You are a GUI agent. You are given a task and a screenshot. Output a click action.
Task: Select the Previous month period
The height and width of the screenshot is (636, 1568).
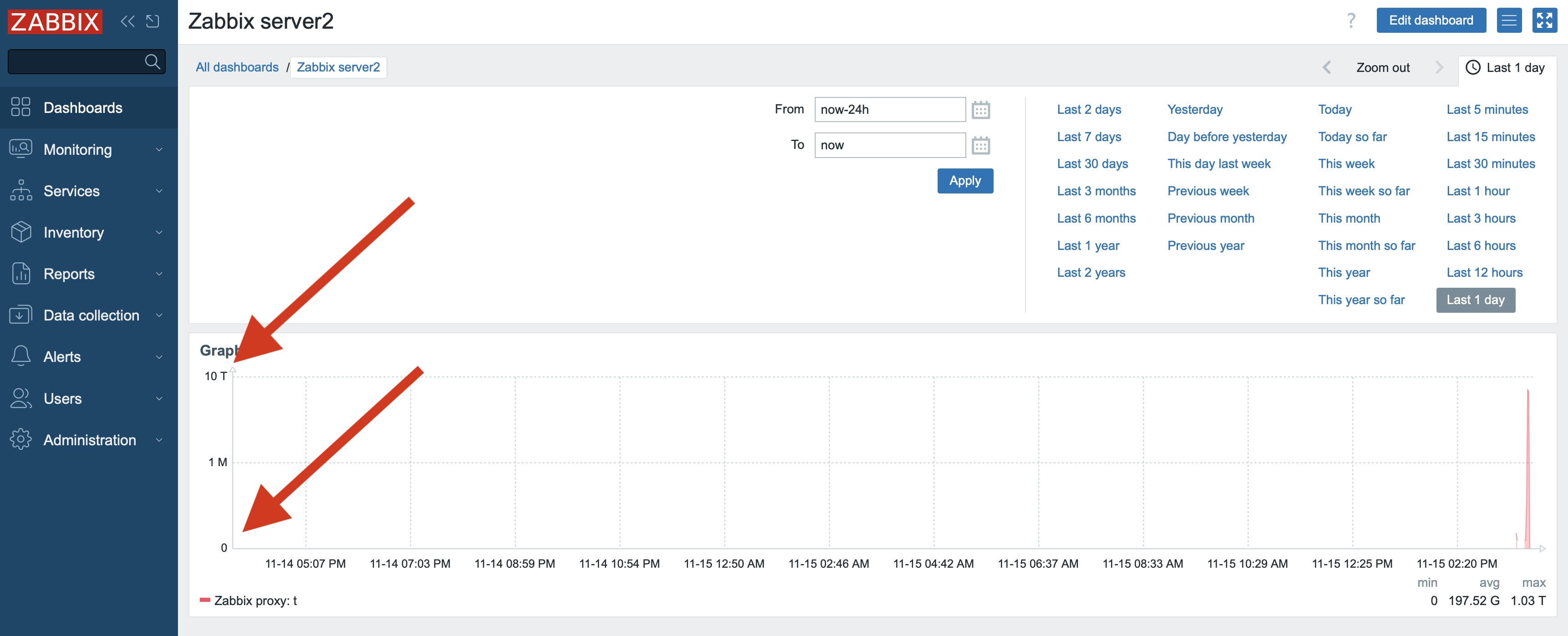point(1210,219)
